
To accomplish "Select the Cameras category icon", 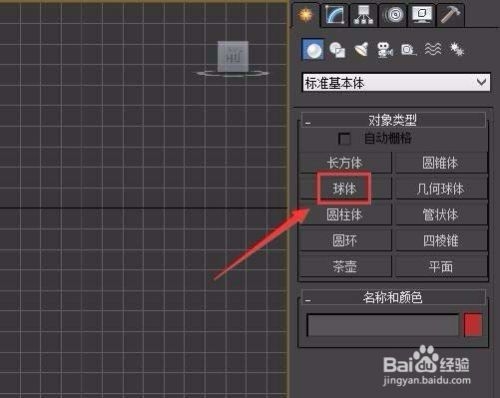I will tap(385, 50).
